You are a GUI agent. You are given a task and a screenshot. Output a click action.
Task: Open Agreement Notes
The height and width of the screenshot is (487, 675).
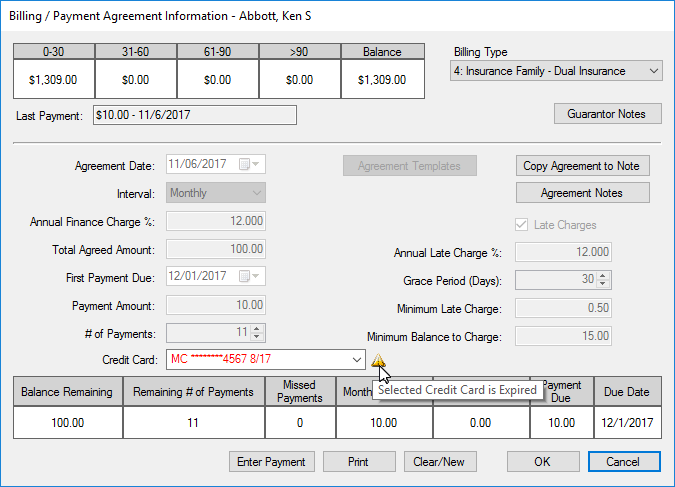[582, 193]
